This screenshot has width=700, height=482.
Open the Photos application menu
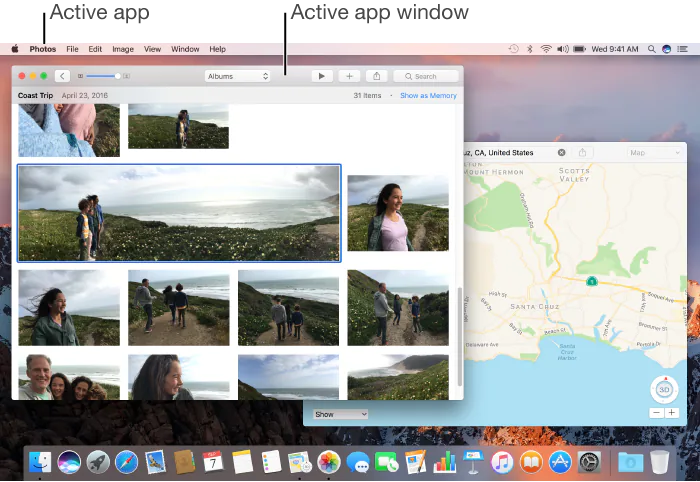(x=43, y=49)
